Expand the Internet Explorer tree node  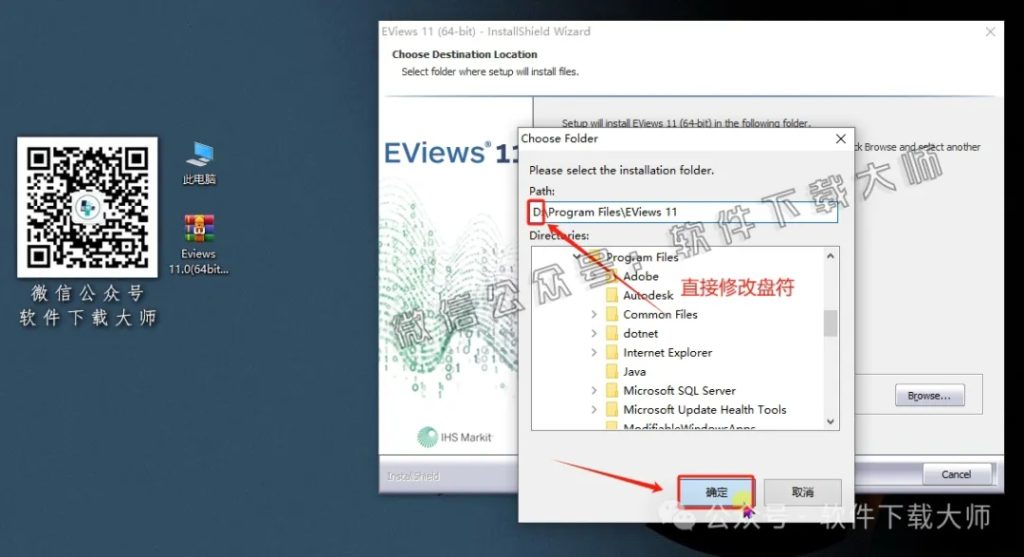594,352
